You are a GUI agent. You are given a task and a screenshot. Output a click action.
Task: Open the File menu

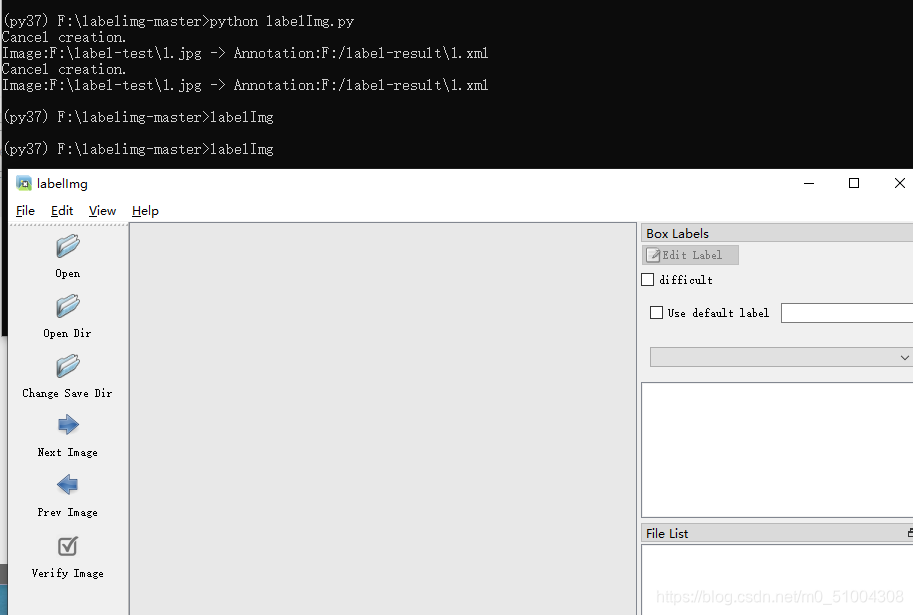tap(26, 211)
